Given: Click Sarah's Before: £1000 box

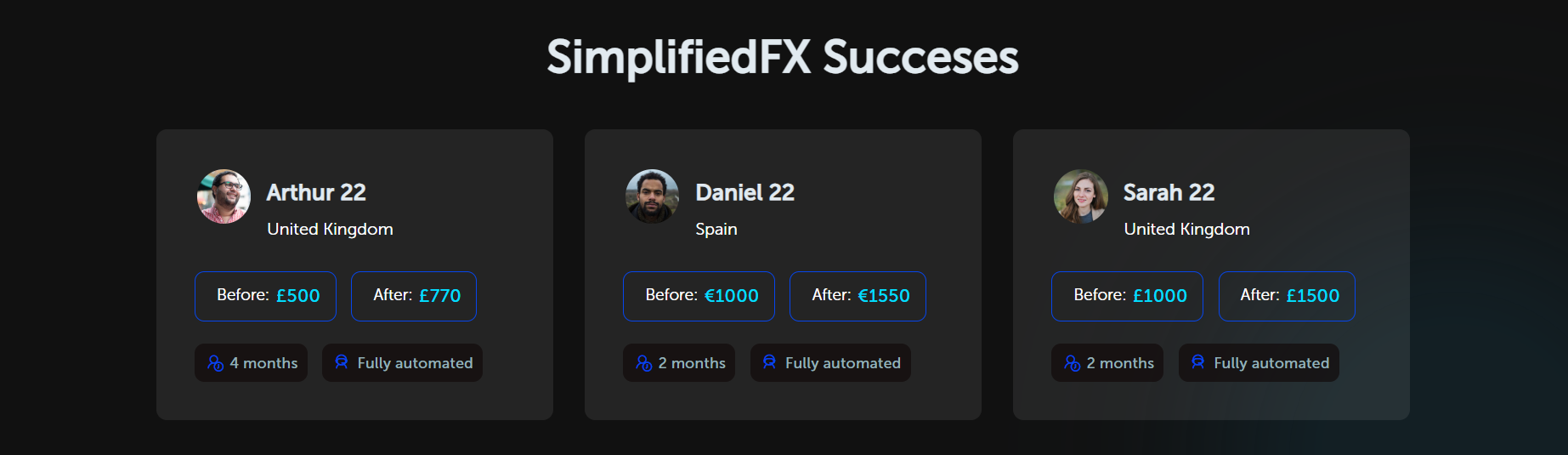Looking at the screenshot, I should (1127, 296).
